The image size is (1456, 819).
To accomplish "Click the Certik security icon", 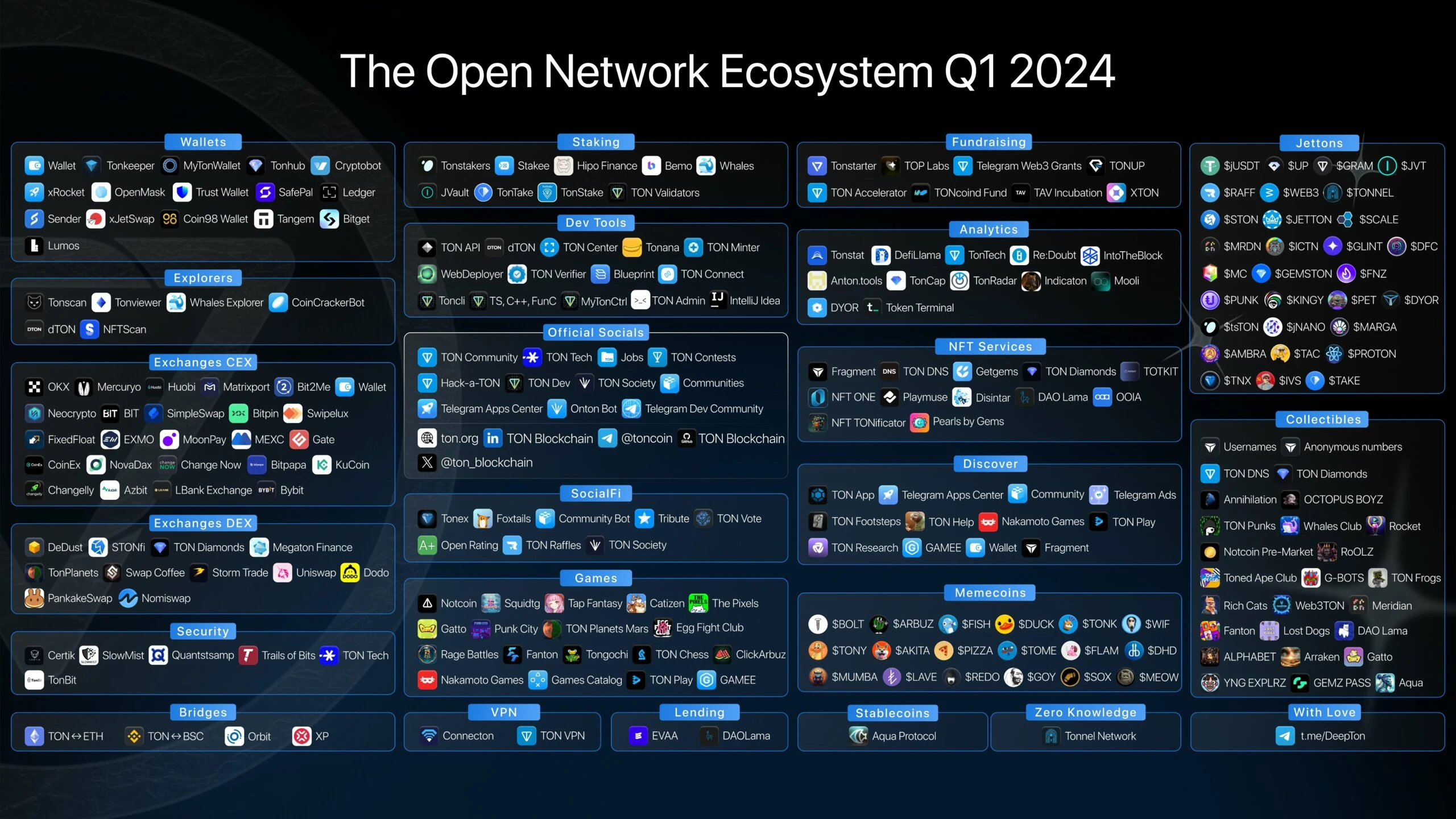I will (36, 655).
